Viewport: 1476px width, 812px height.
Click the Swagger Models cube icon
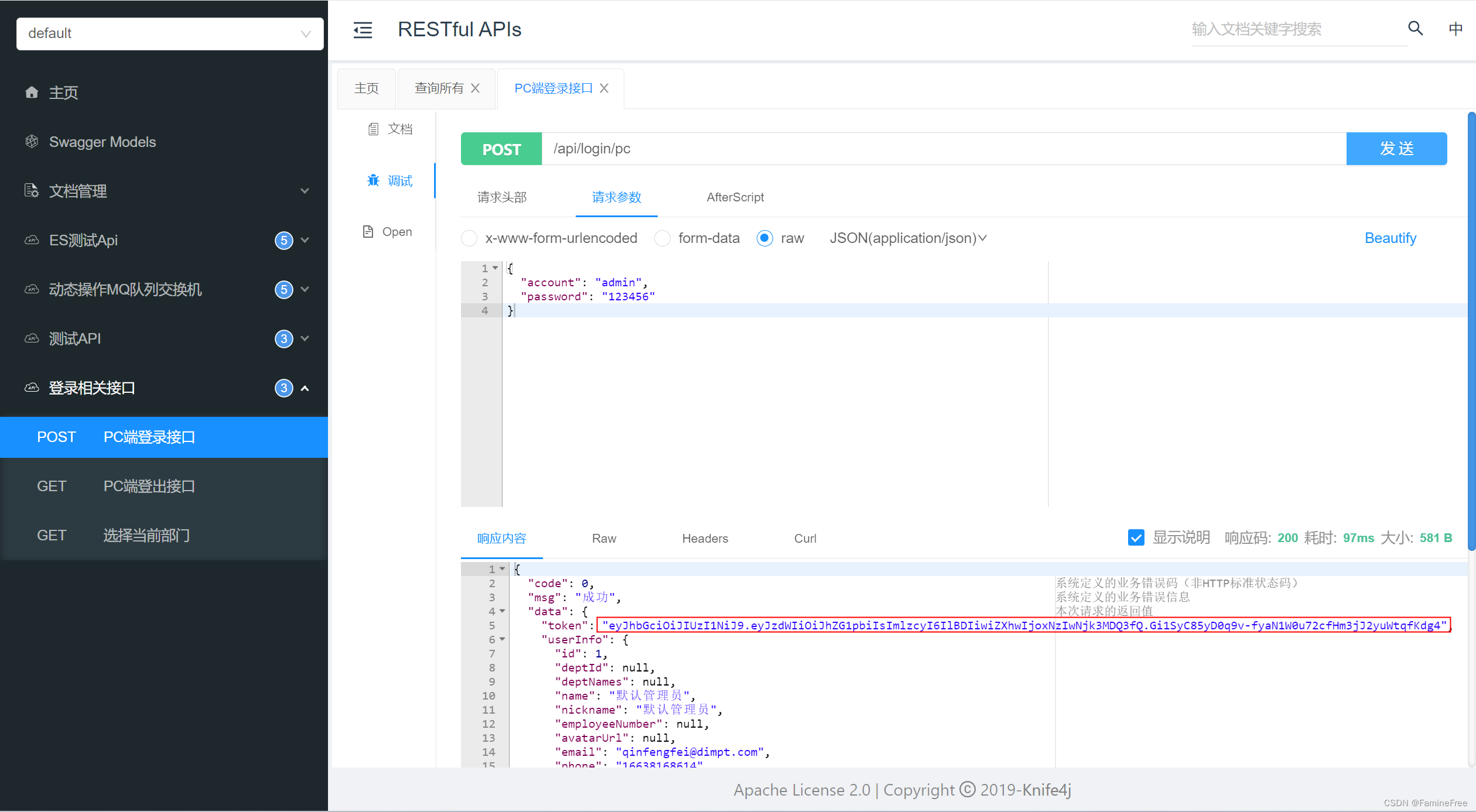[32, 142]
